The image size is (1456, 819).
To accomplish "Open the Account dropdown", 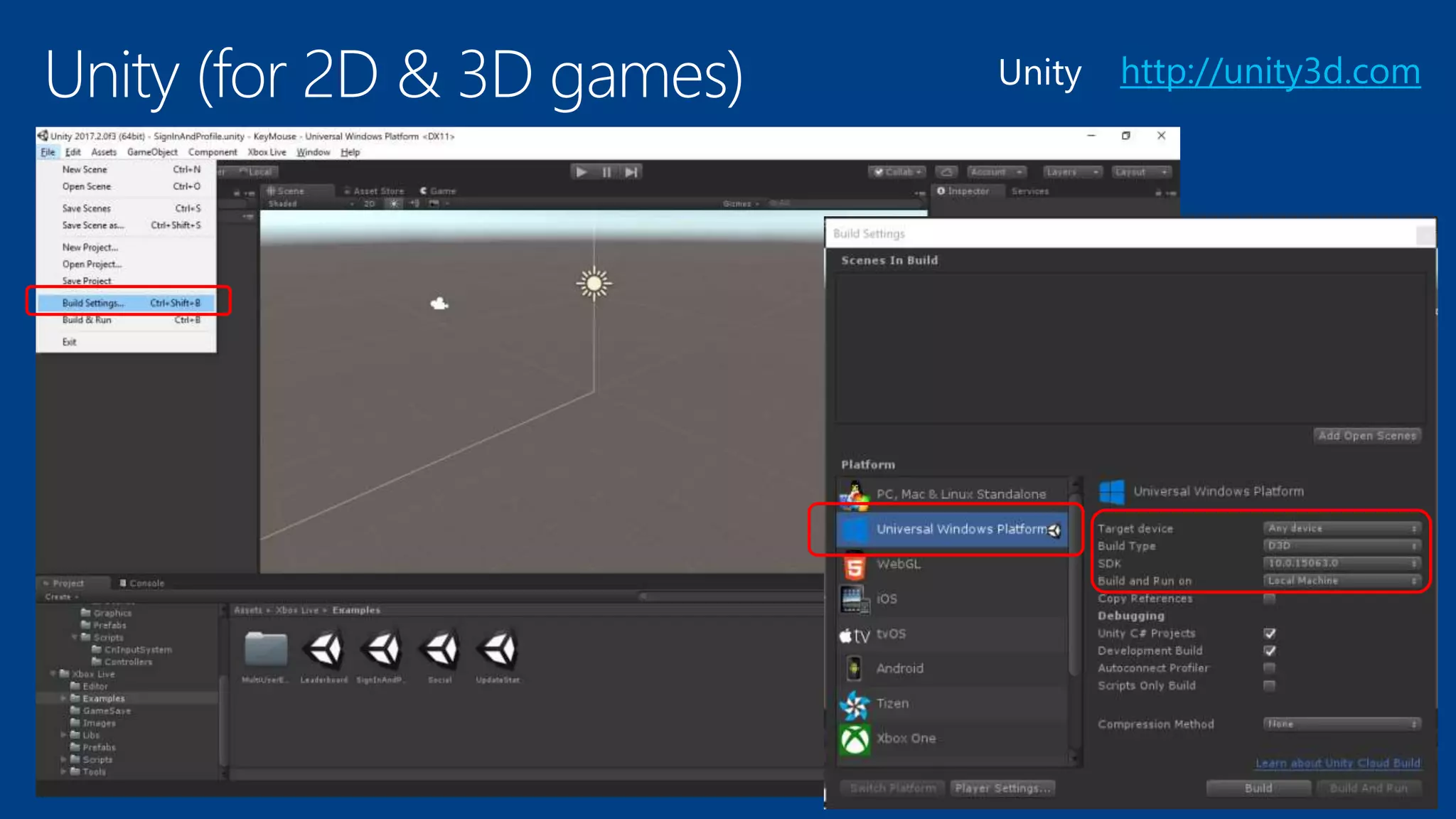I will point(996,172).
